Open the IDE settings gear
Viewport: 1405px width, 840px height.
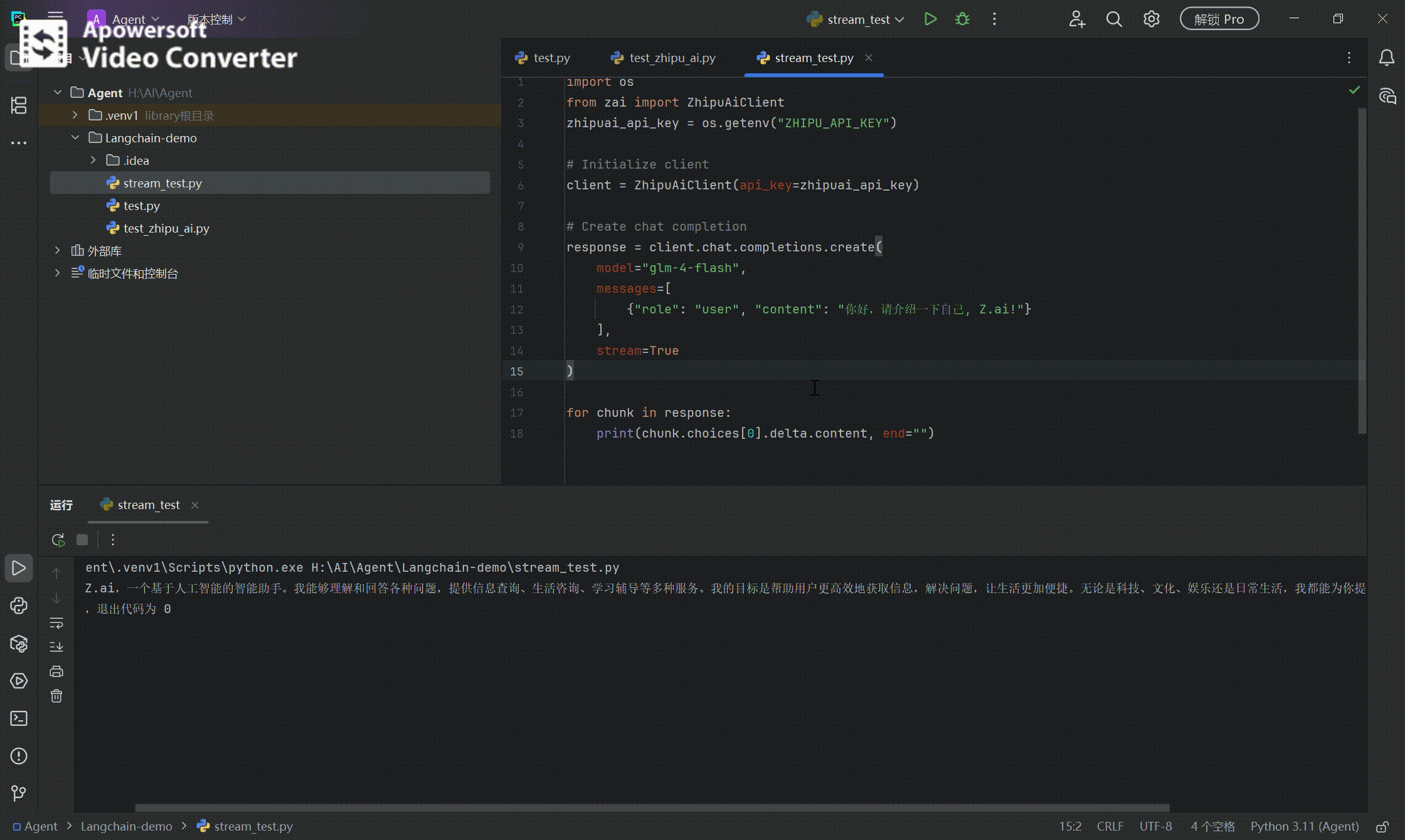[1151, 19]
